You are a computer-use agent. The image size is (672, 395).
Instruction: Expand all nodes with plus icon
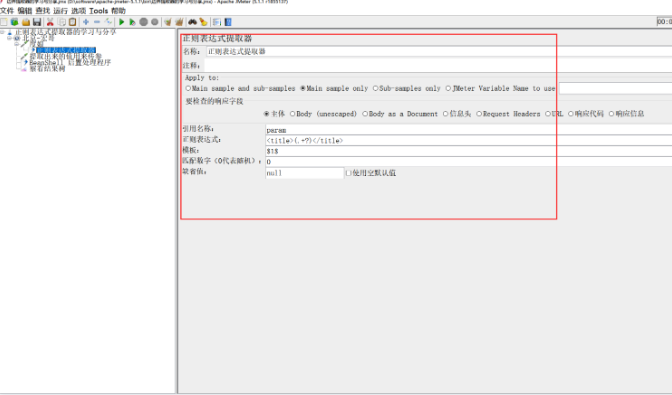(x=86, y=22)
